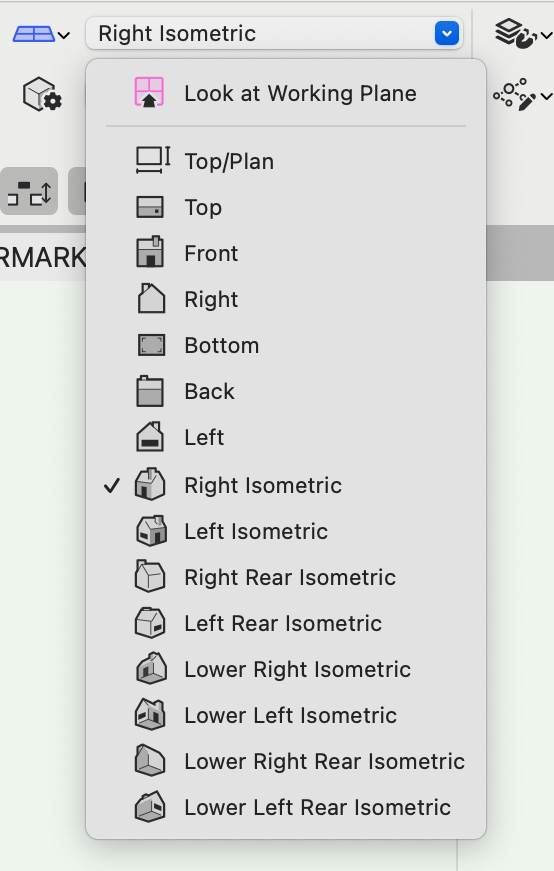Expand the working plane dropdown arrow
Screen dimensions: 554x871
tap(64, 35)
